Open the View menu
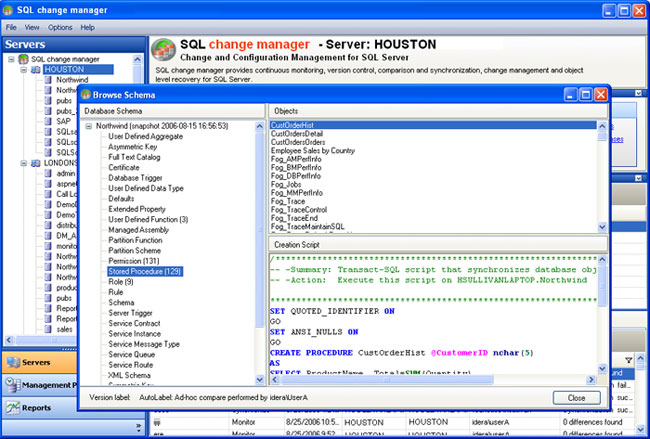Viewport: 650px width, 439px height. (x=32, y=27)
